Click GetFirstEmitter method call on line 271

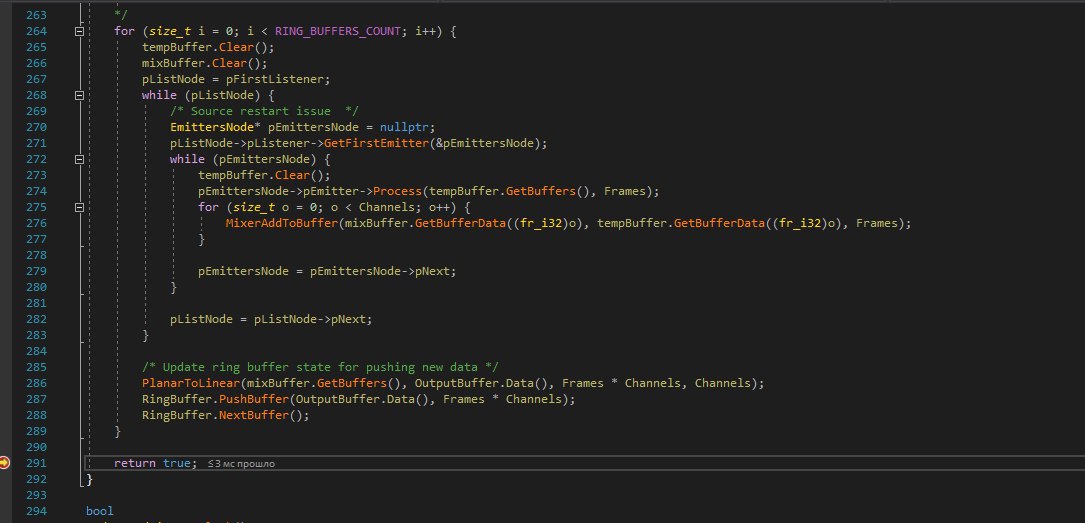coord(376,143)
